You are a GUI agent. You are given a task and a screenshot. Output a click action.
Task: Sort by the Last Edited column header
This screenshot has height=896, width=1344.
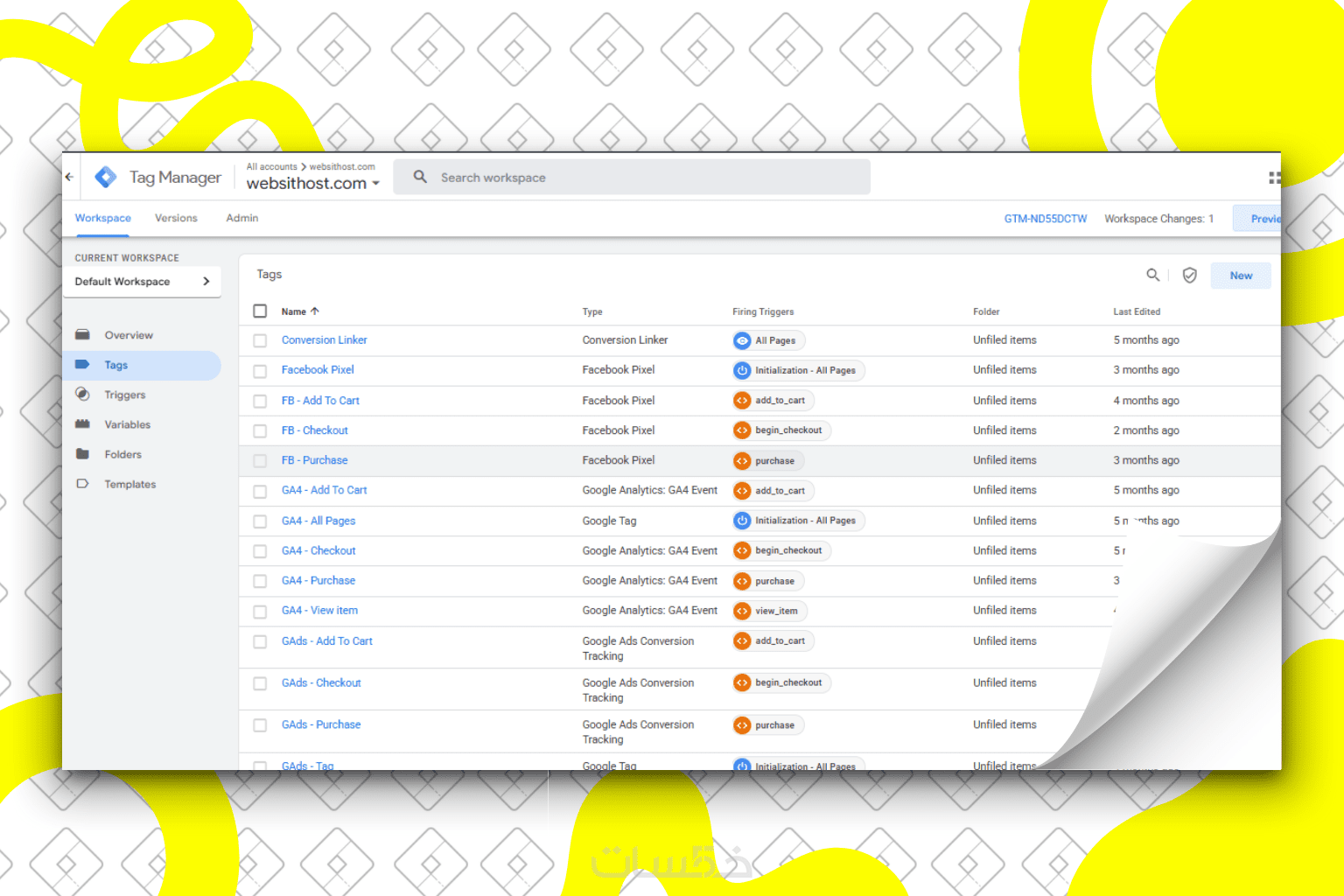1137,311
